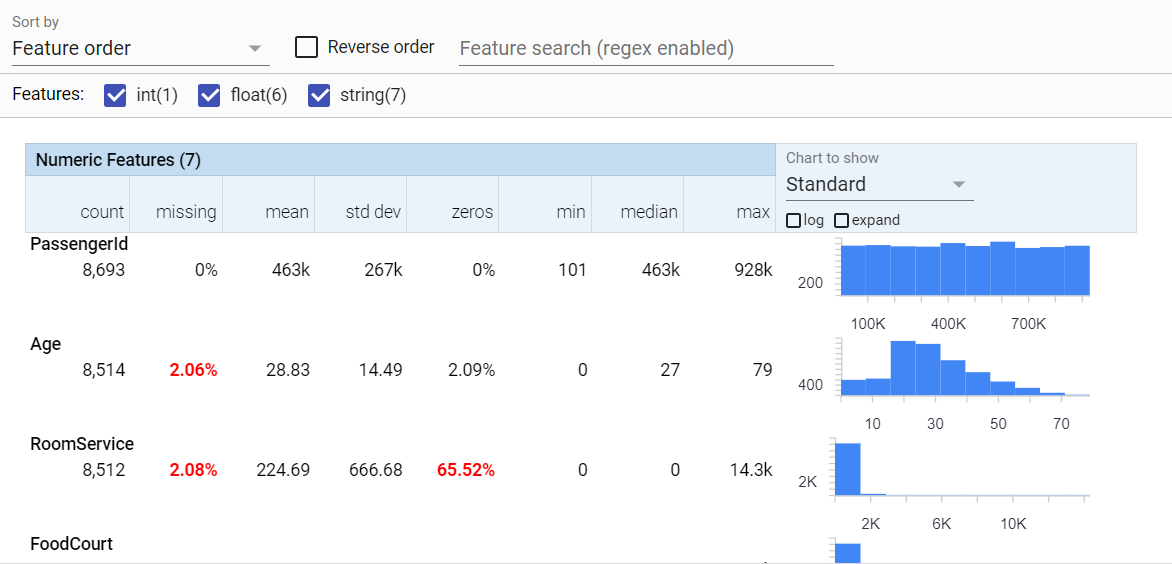
Task: Click the std dev column header
Action: (374, 212)
